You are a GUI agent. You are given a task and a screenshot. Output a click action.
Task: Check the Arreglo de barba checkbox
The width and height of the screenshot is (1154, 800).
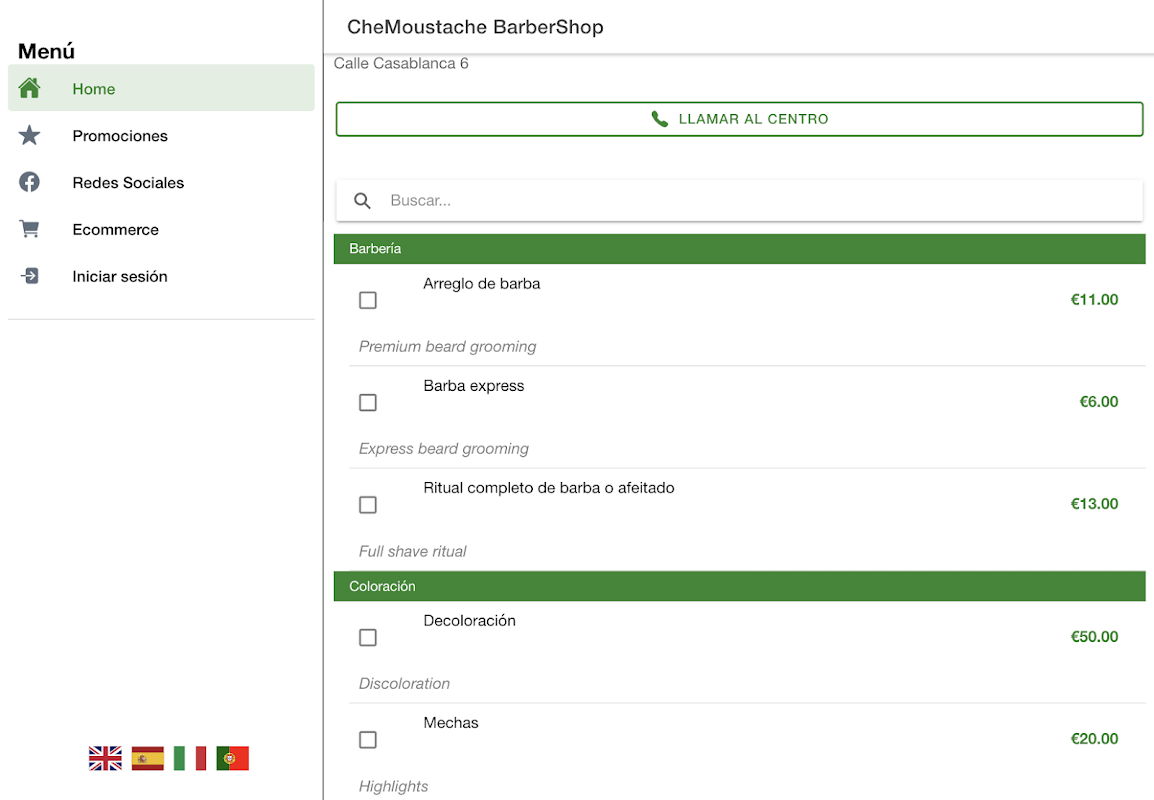[368, 300]
